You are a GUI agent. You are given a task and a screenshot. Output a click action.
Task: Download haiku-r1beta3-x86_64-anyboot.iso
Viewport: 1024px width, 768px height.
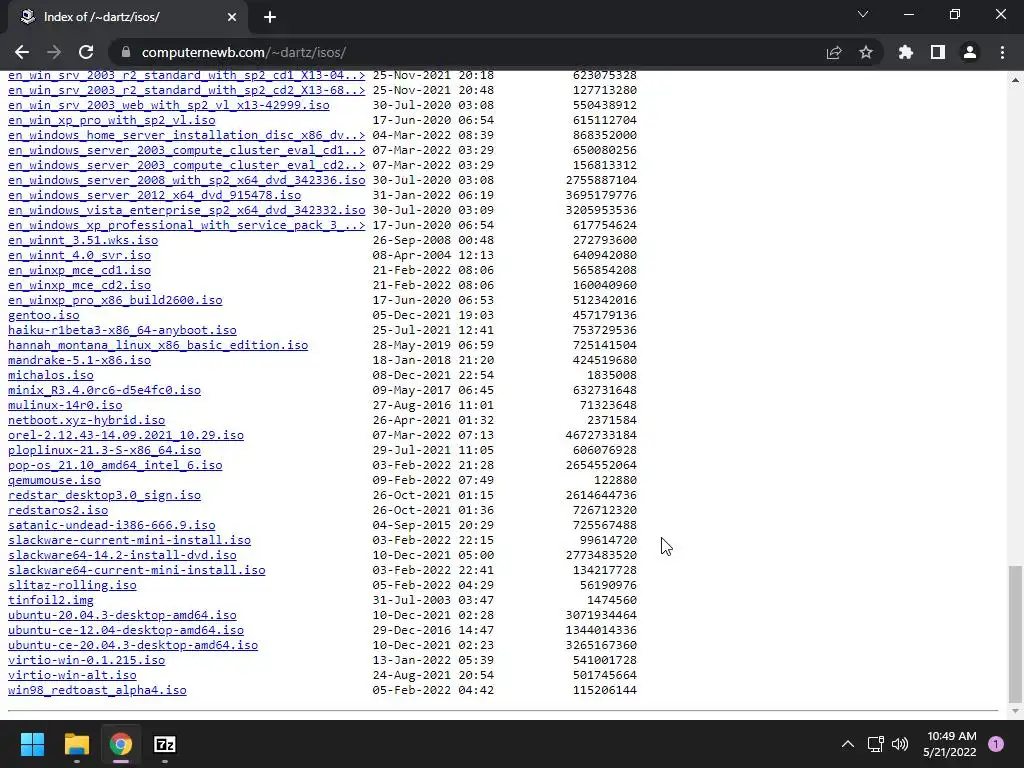pos(122,330)
